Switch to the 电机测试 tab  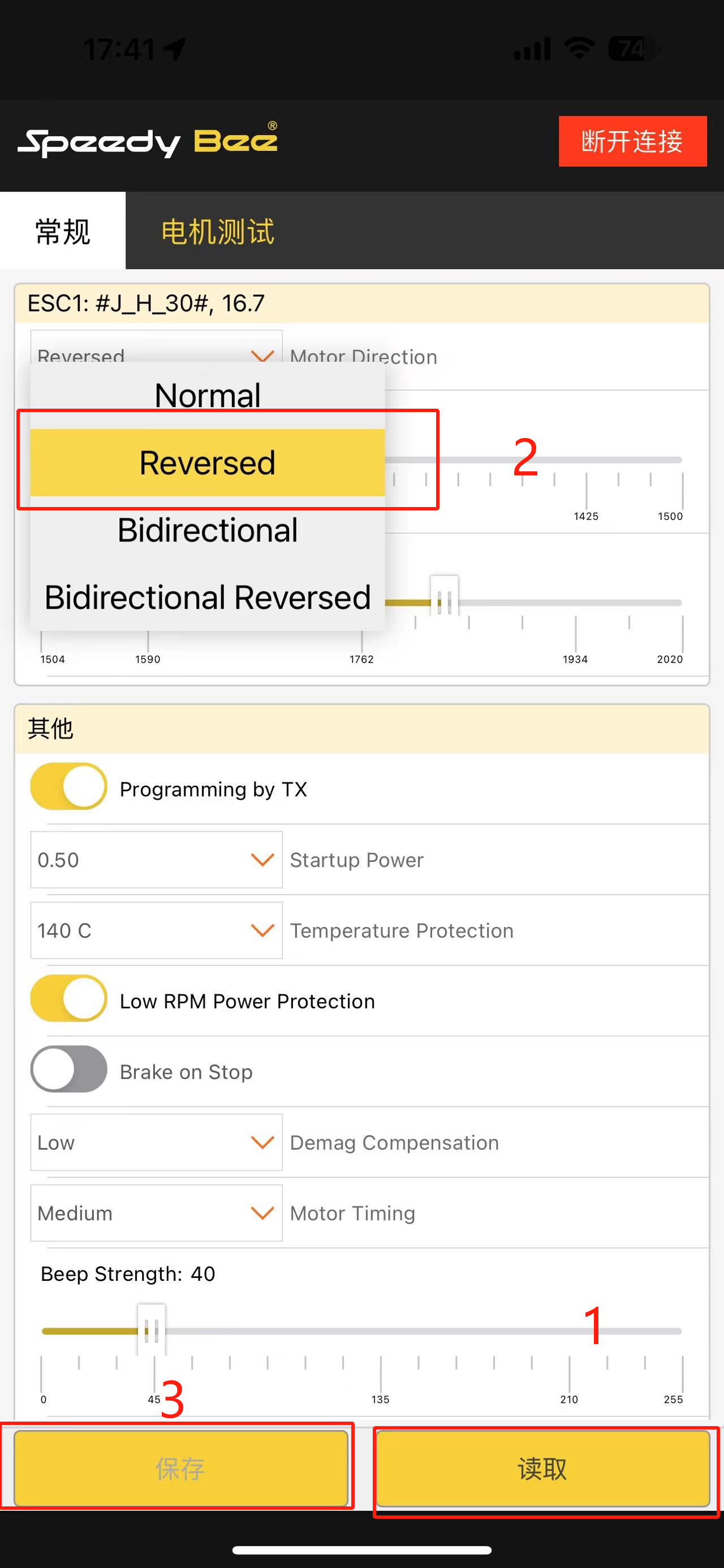click(x=218, y=231)
